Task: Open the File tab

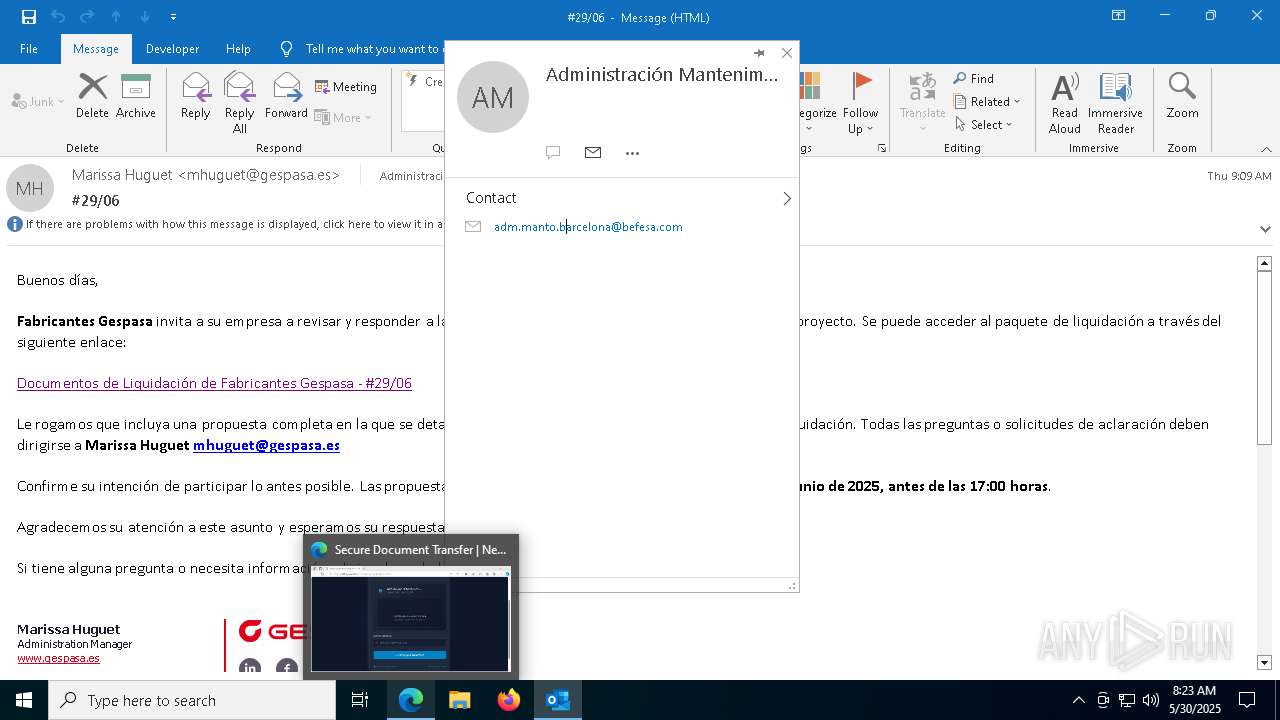Action: pos(29,49)
